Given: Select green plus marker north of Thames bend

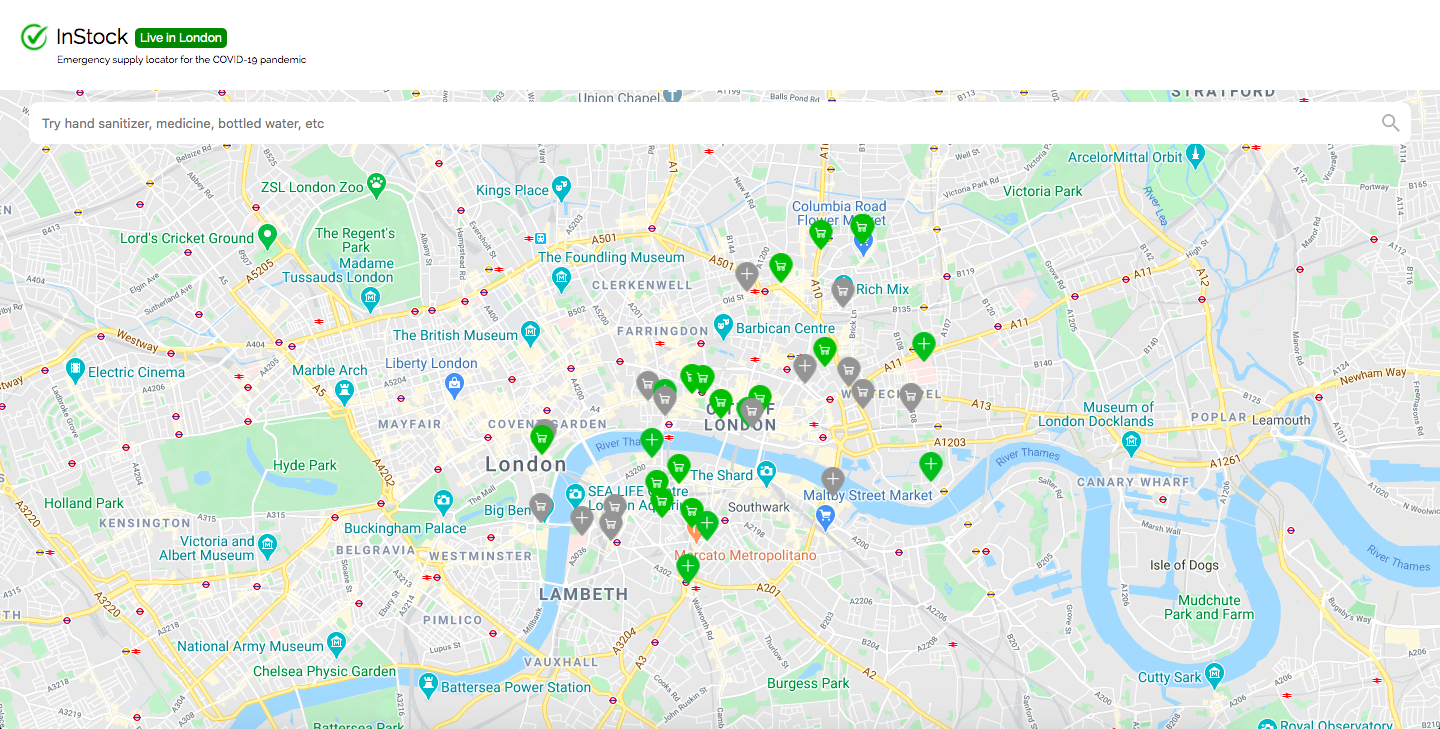Looking at the screenshot, I should [931, 466].
